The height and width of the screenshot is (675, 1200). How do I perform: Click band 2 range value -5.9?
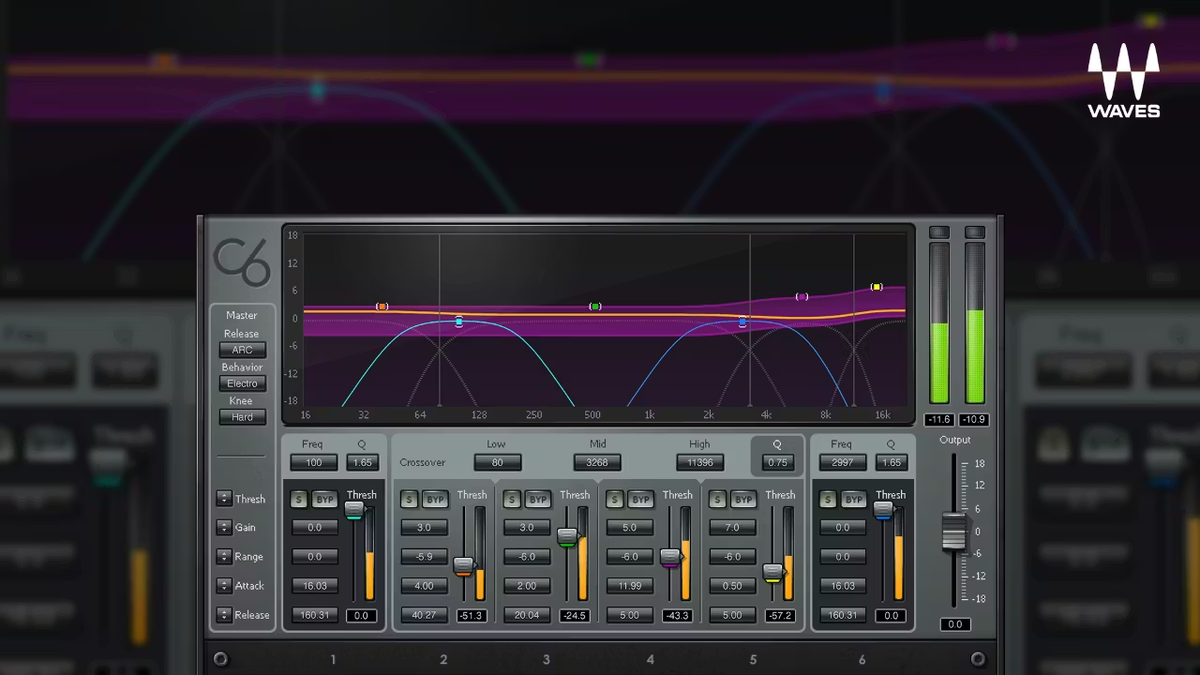tap(424, 557)
